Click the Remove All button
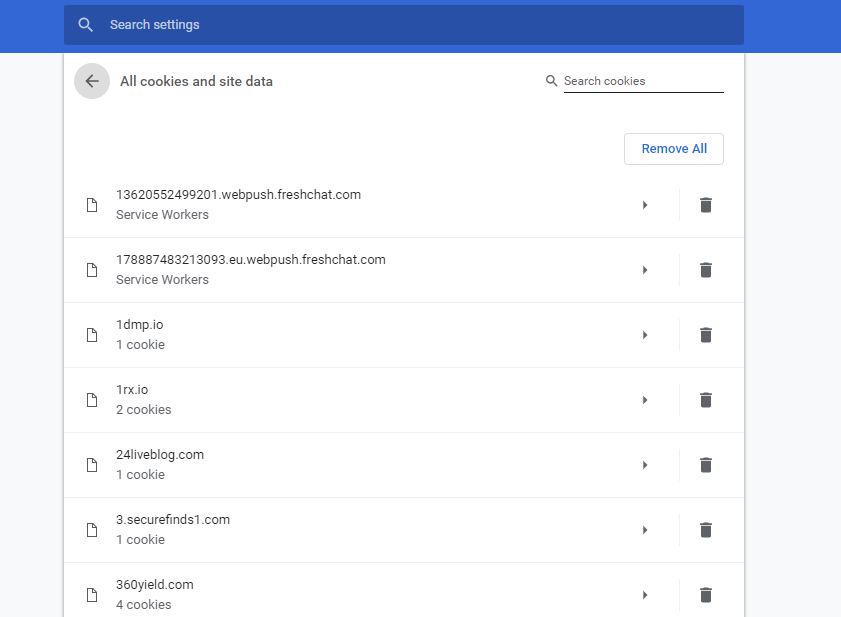 tap(674, 149)
